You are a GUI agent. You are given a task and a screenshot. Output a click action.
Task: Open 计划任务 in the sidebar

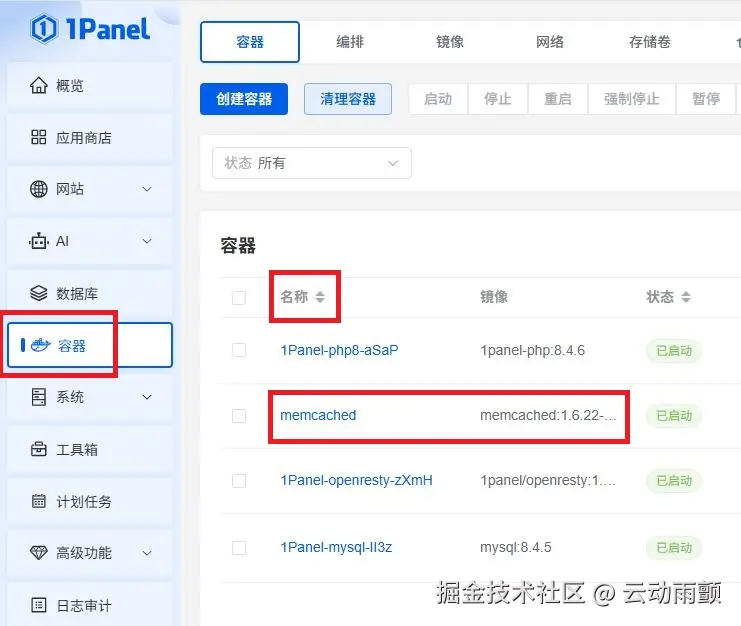pos(90,501)
